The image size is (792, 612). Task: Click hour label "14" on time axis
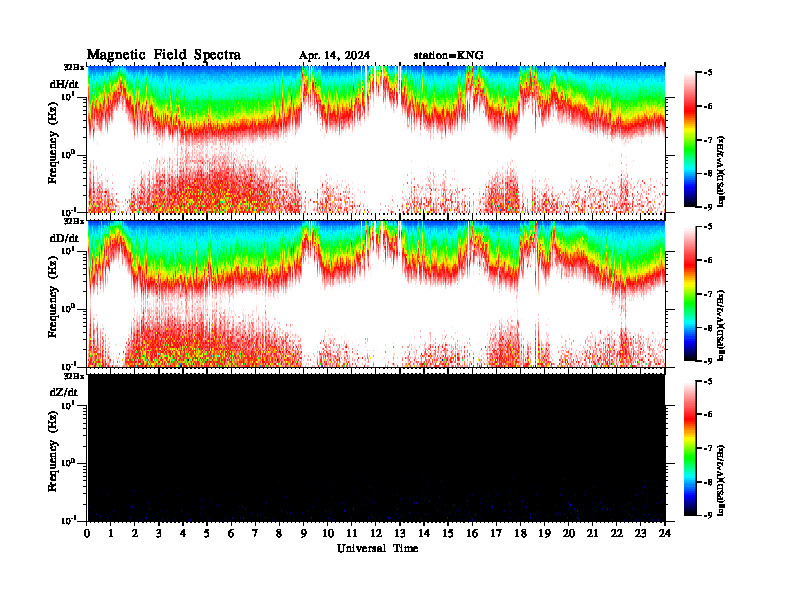click(424, 534)
